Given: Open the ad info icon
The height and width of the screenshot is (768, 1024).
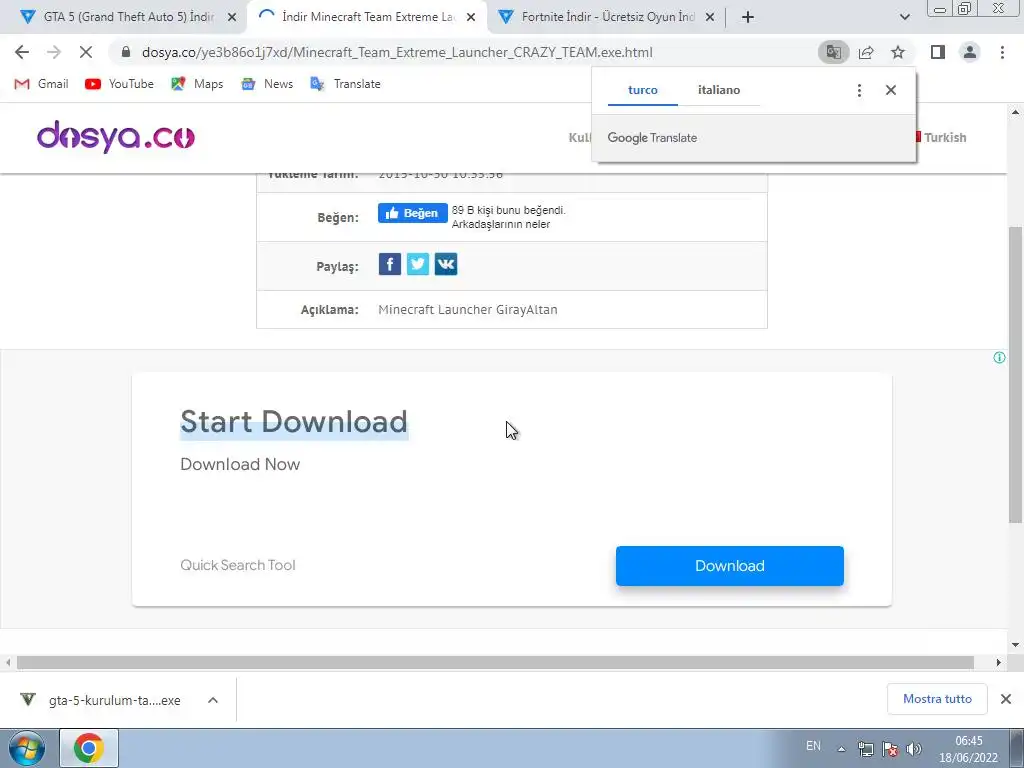Looking at the screenshot, I should (x=999, y=357).
